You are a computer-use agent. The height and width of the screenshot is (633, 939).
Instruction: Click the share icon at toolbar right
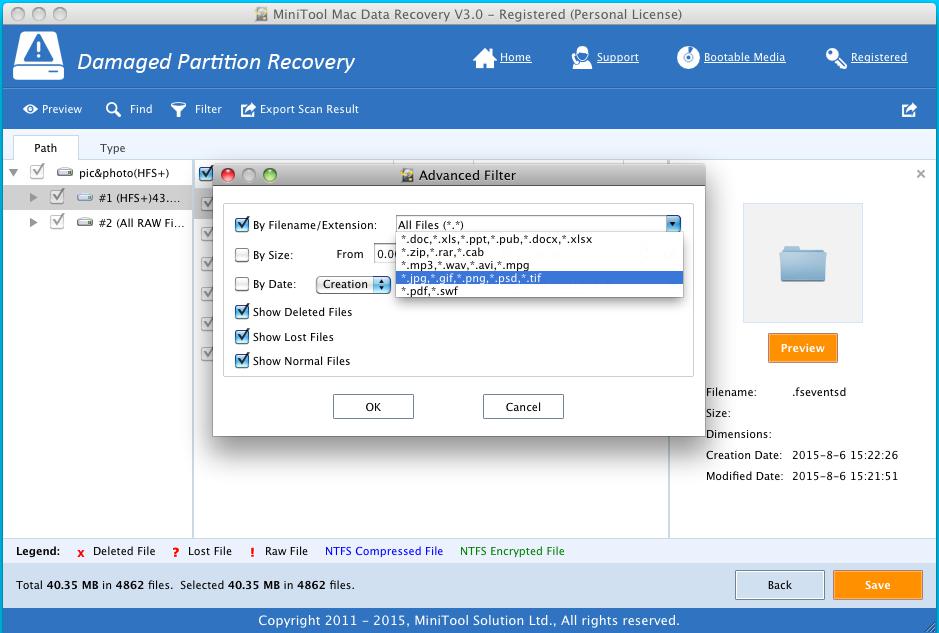tap(909, 110)
